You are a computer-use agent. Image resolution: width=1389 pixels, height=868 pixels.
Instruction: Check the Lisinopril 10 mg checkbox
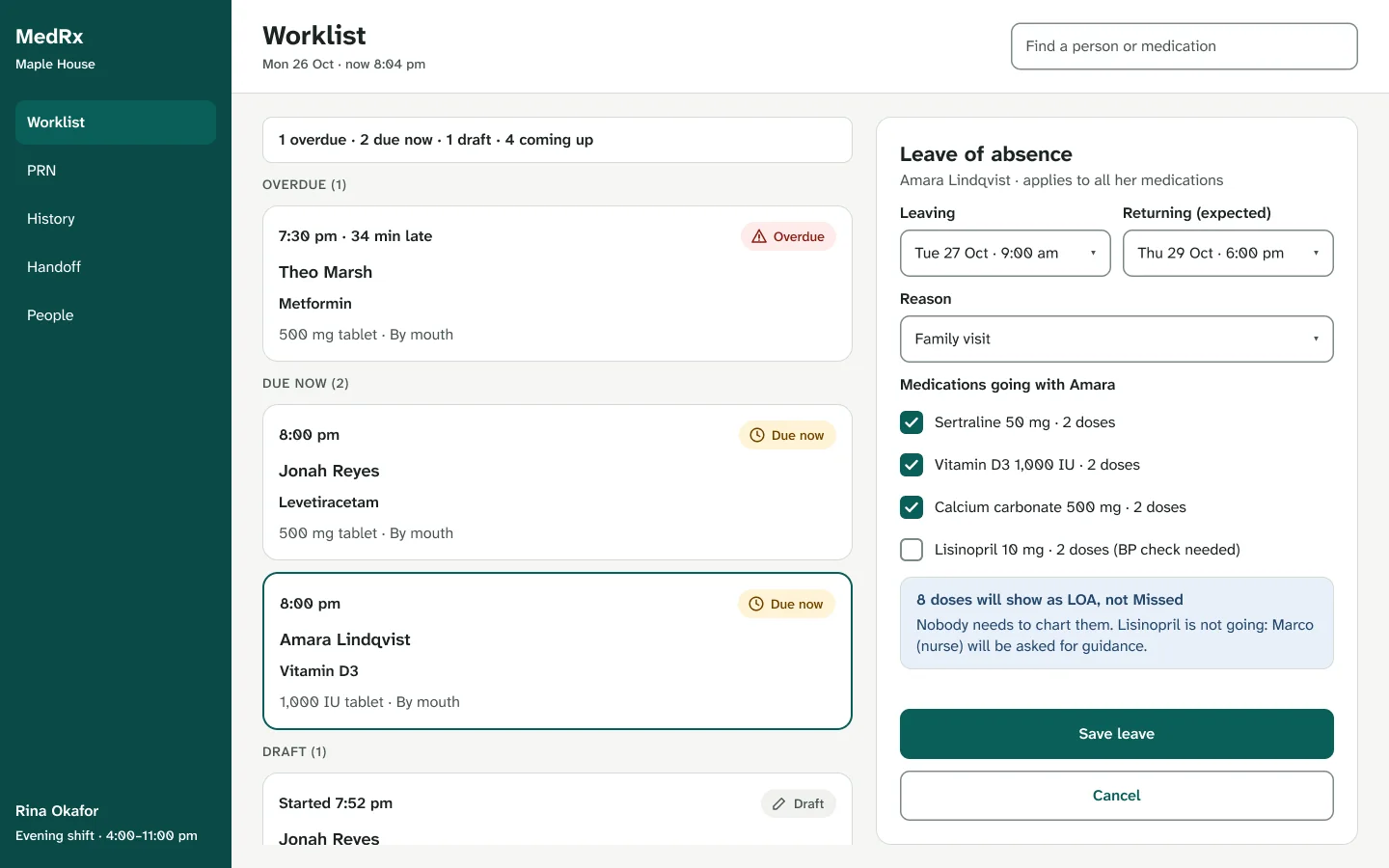click(912, 550)
